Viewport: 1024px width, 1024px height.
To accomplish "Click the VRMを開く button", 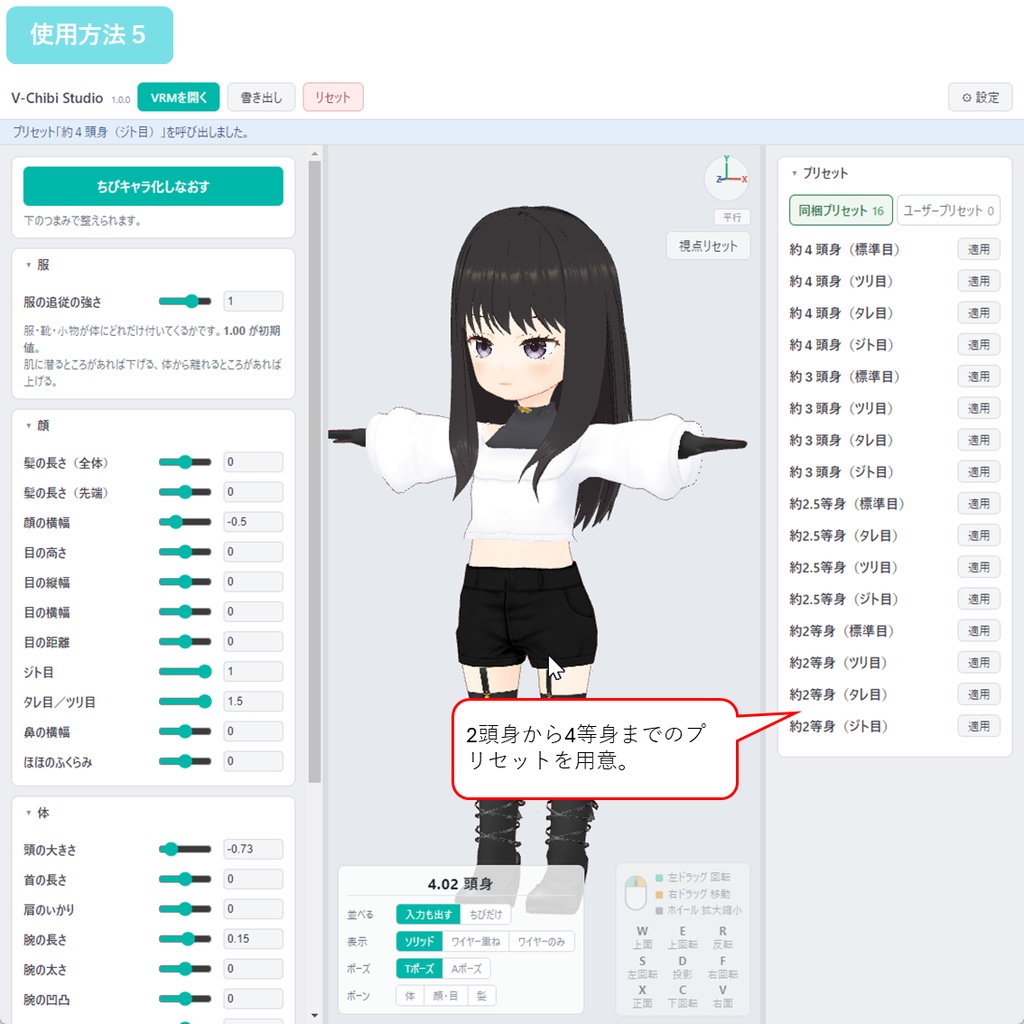I will [x=178, y=97].
